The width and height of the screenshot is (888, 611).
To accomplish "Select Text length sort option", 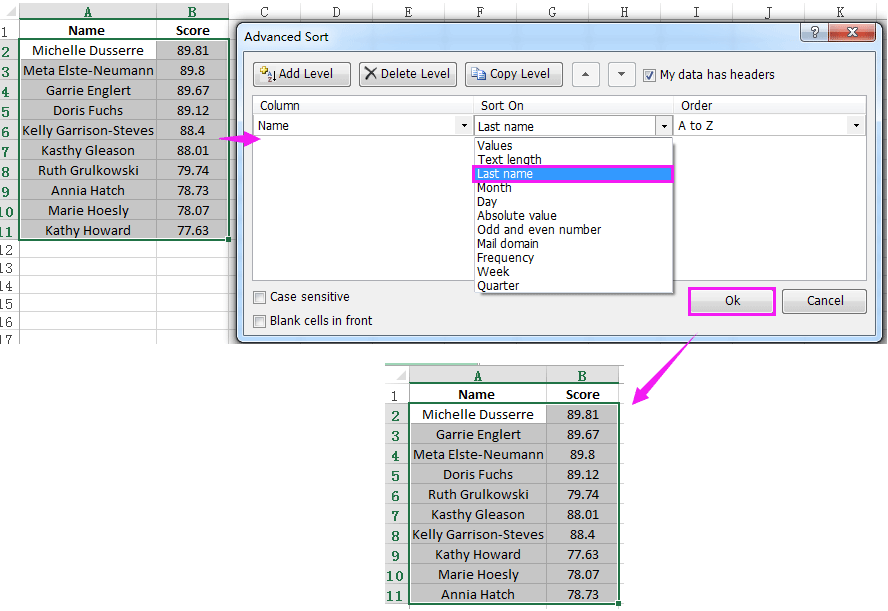I will 573,160.
